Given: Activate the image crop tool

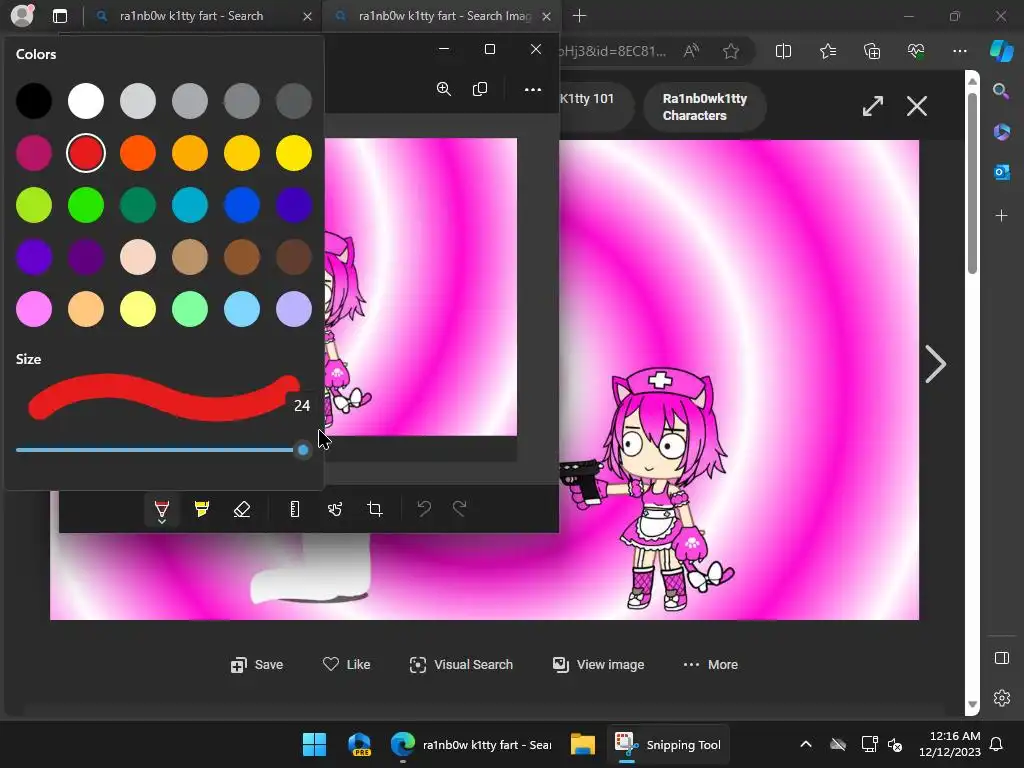Looking at the screenshot, I should point(375,509).
